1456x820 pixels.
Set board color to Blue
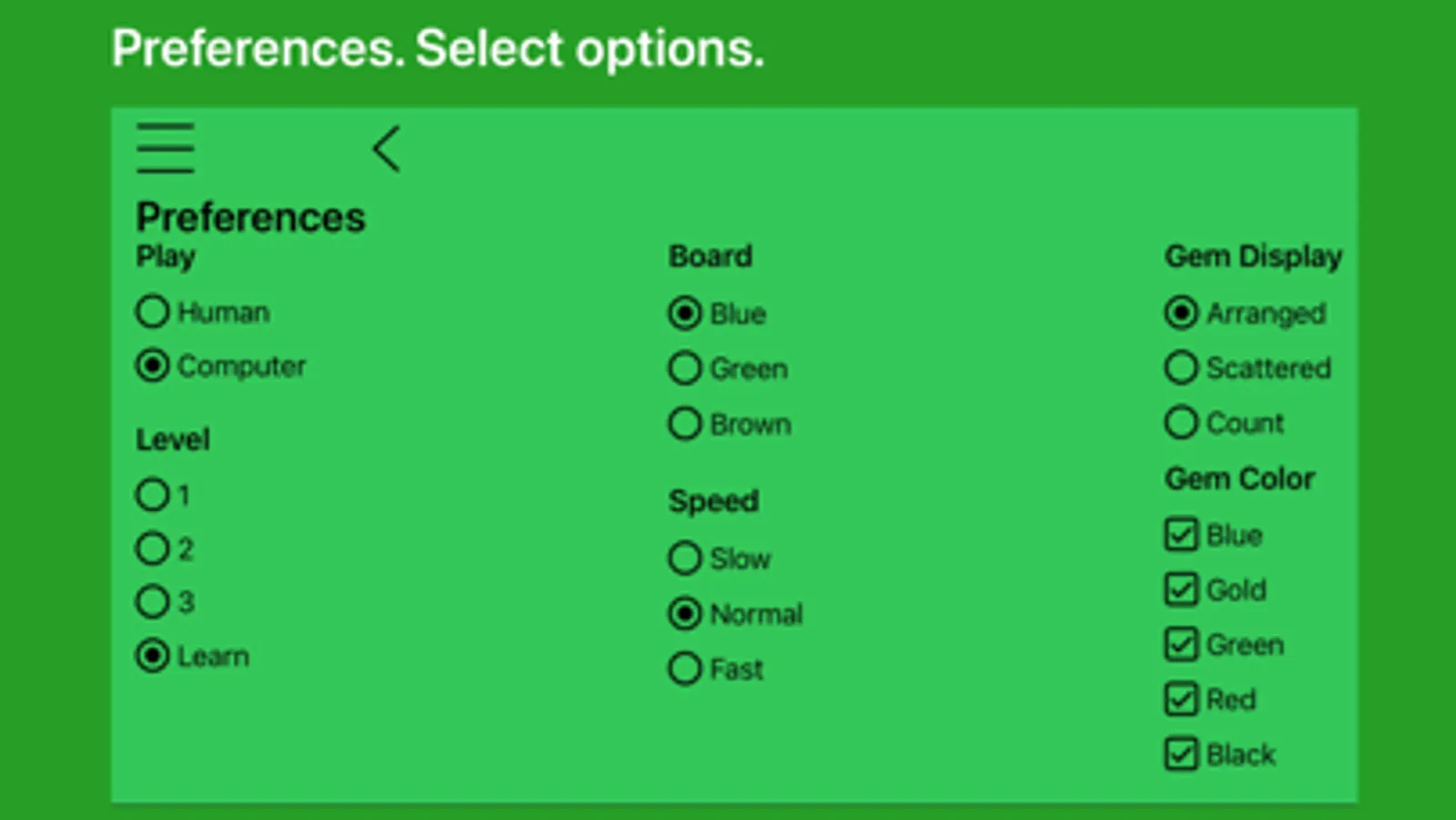(x=685, y=313)
